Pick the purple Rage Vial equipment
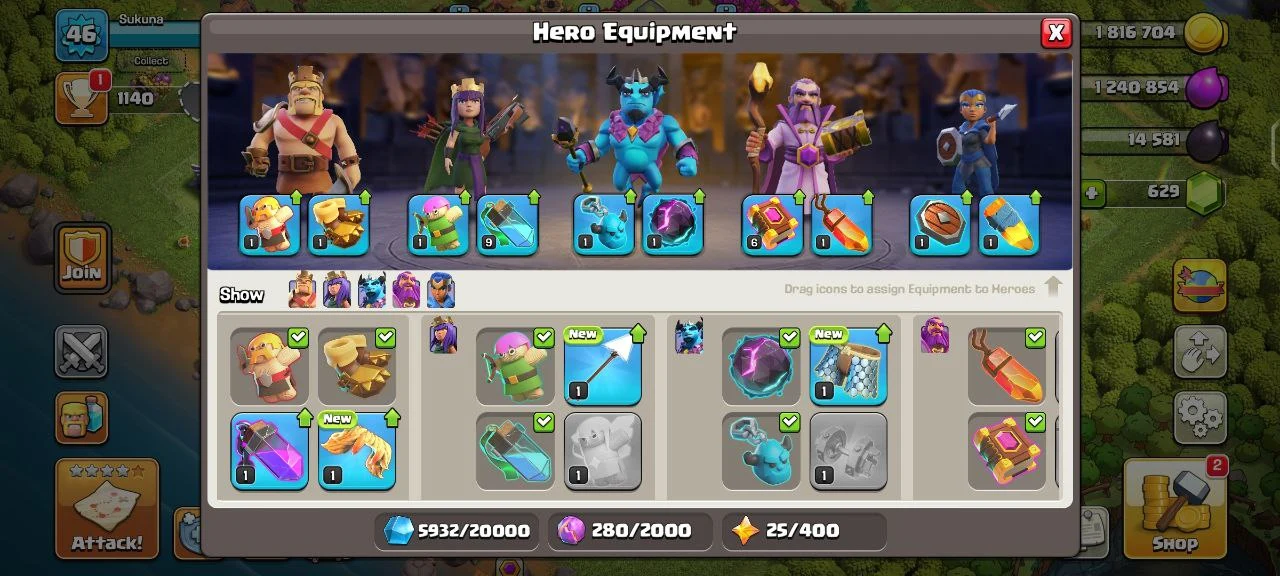 click(x=270, y=451)
